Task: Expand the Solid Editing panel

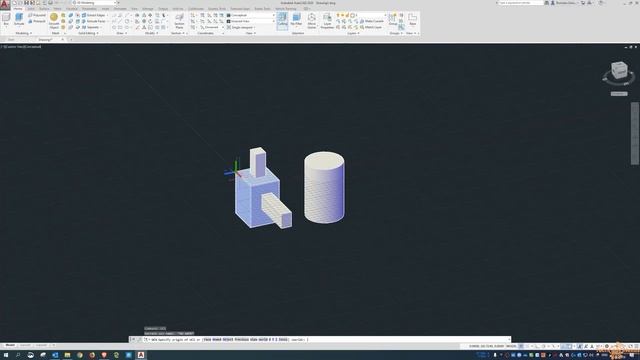Action: click(x=88, y=33)
